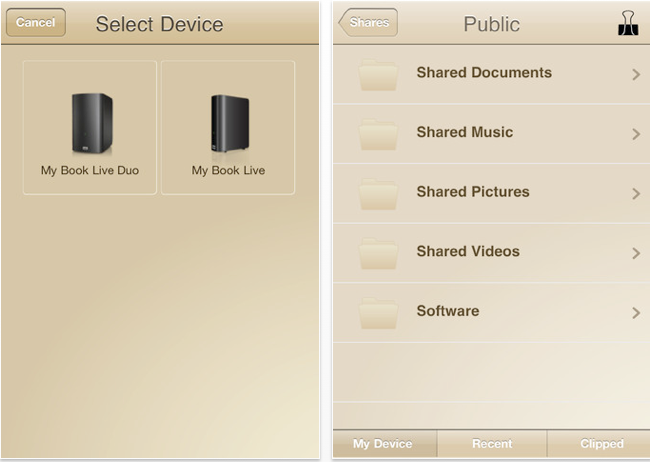Viewport: 650px width, 462px height.
Task: Expand Shared Music using its chevron
Action: pos(636,134)
